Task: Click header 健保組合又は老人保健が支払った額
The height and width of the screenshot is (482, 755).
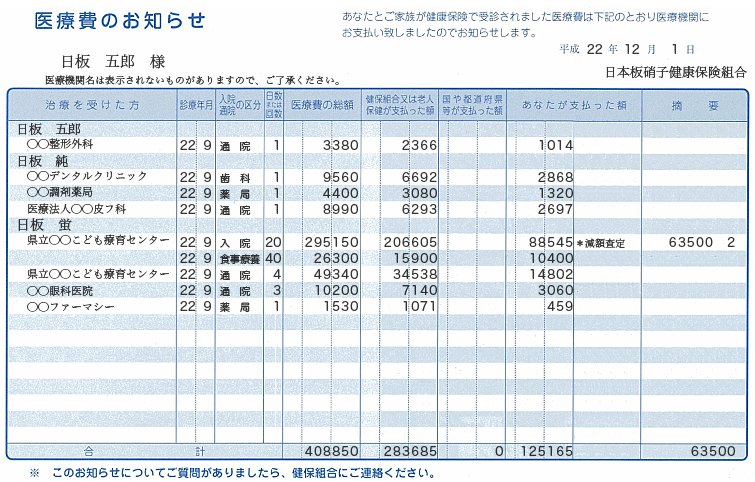Action: coord(400,104)
